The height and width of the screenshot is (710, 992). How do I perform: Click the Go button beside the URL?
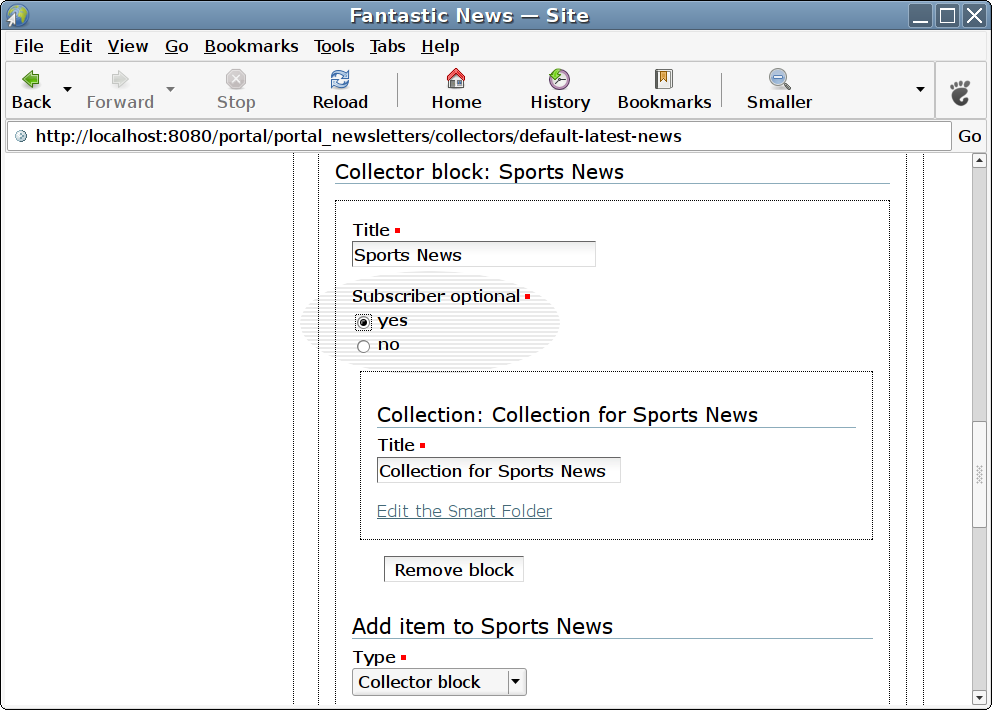coord(970,136)
